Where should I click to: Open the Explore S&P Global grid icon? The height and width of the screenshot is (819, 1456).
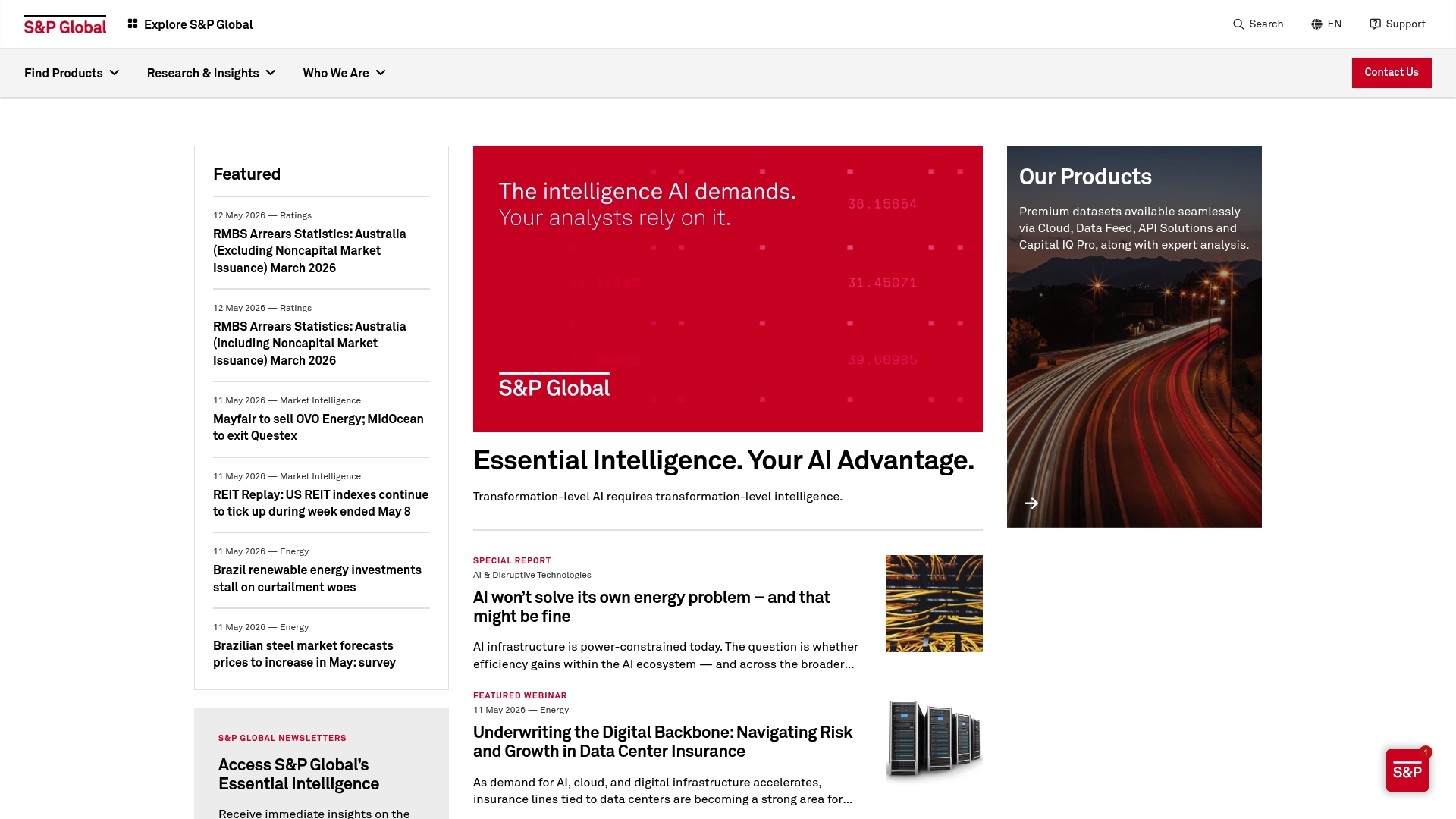(x=133, y=24)
